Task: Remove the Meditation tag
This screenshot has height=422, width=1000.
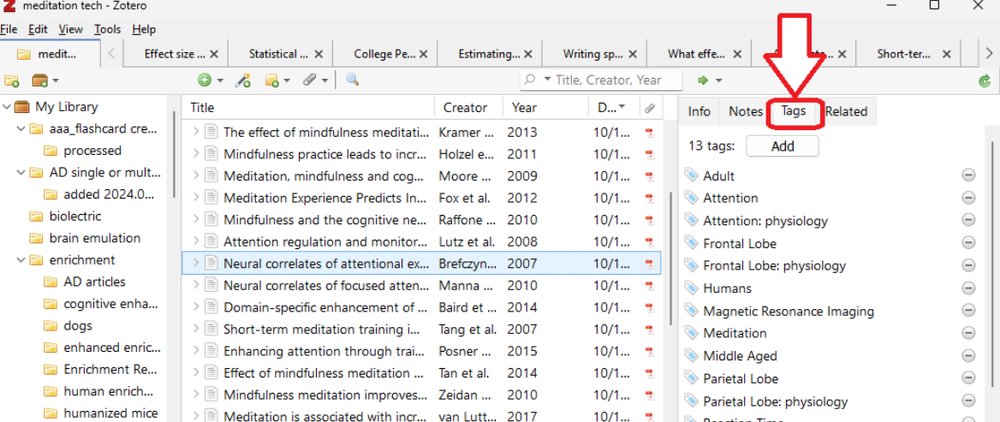Action: 968,333
